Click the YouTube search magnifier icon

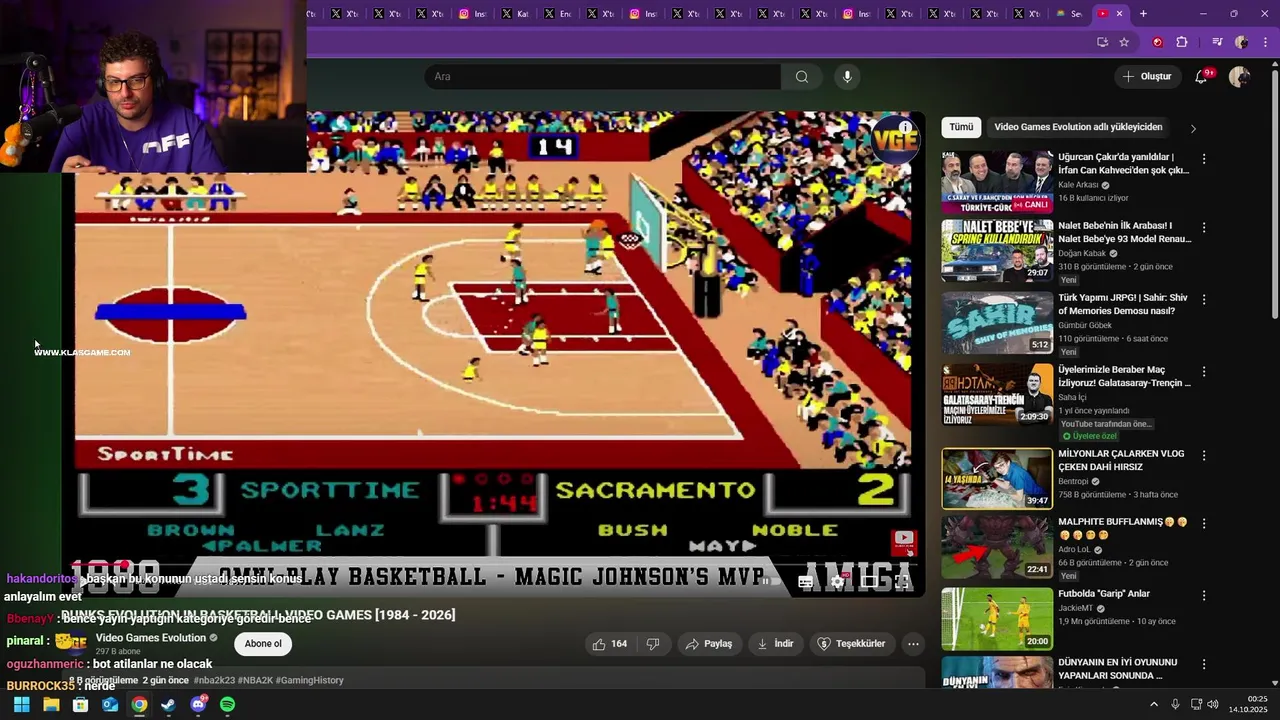coord(802,77)
